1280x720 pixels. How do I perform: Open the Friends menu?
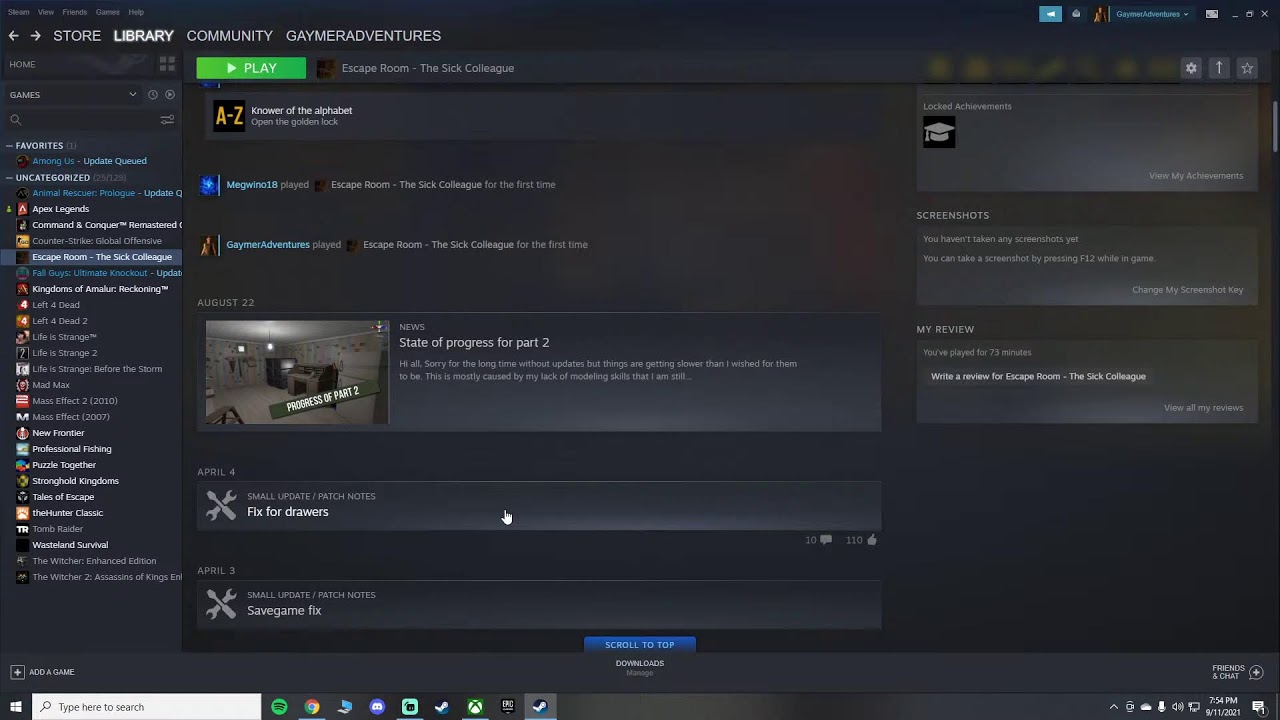[75, 12]
